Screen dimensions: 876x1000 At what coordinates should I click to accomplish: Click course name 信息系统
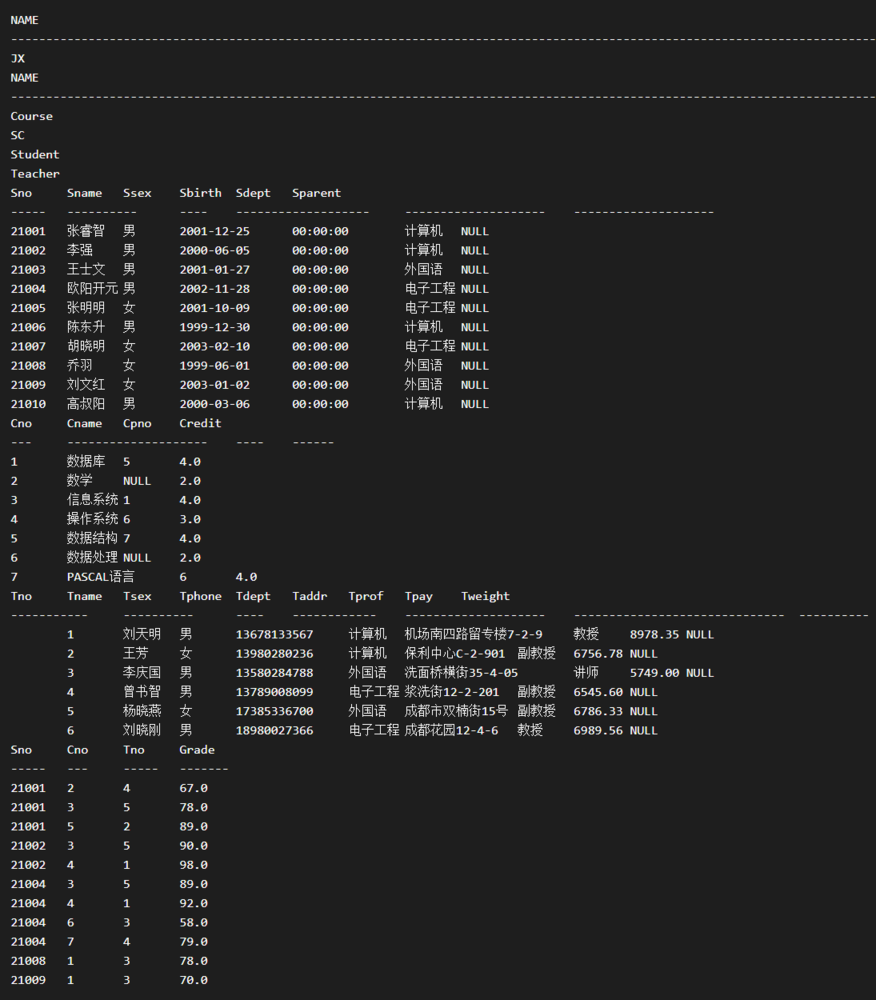click(92, 499)
